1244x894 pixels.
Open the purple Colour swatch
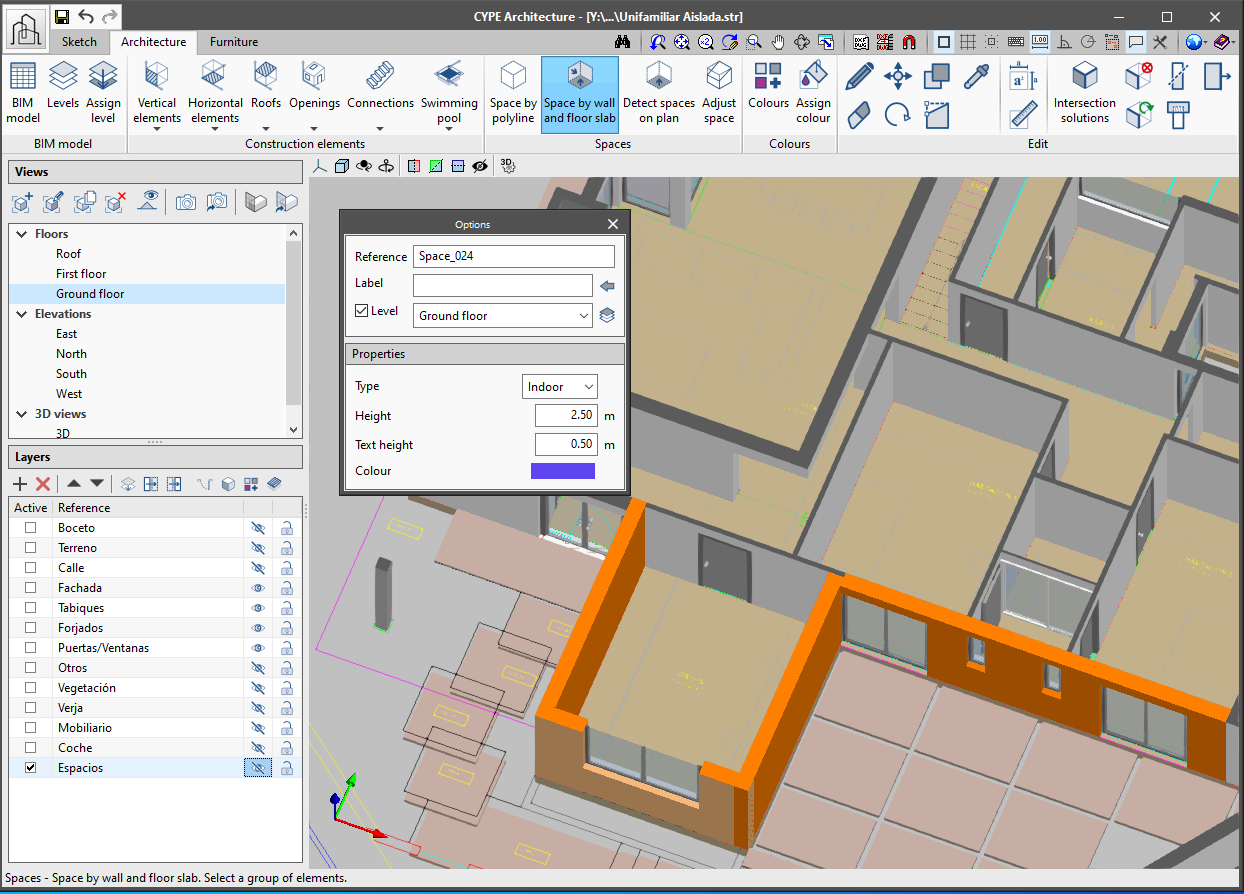click(x=562, y=471)
